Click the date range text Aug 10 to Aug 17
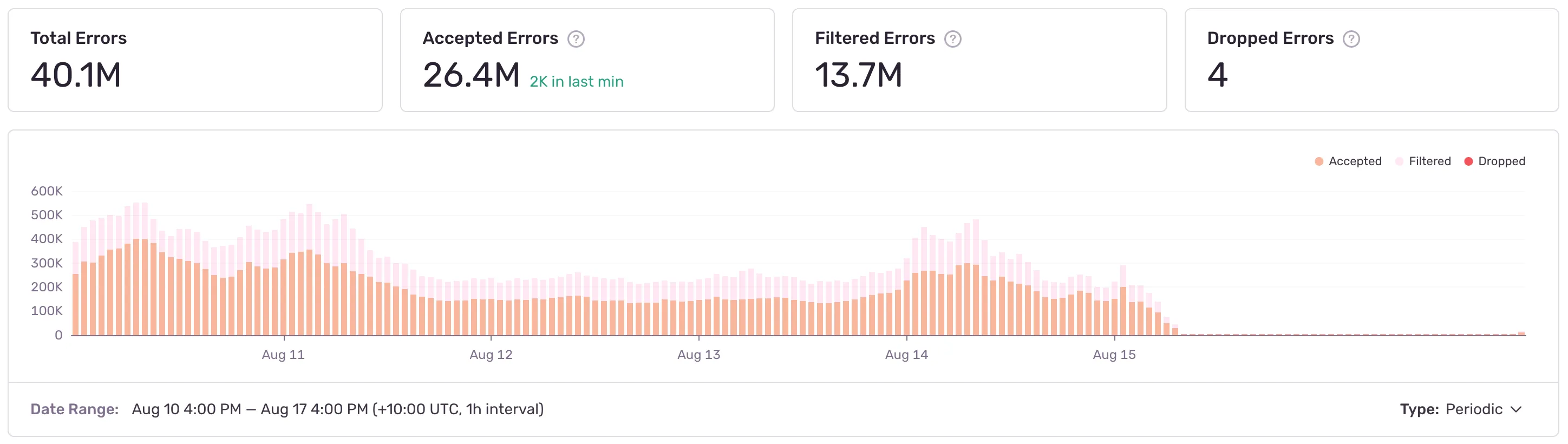The height and width of the screenshot is (444, 1568). 338,409
